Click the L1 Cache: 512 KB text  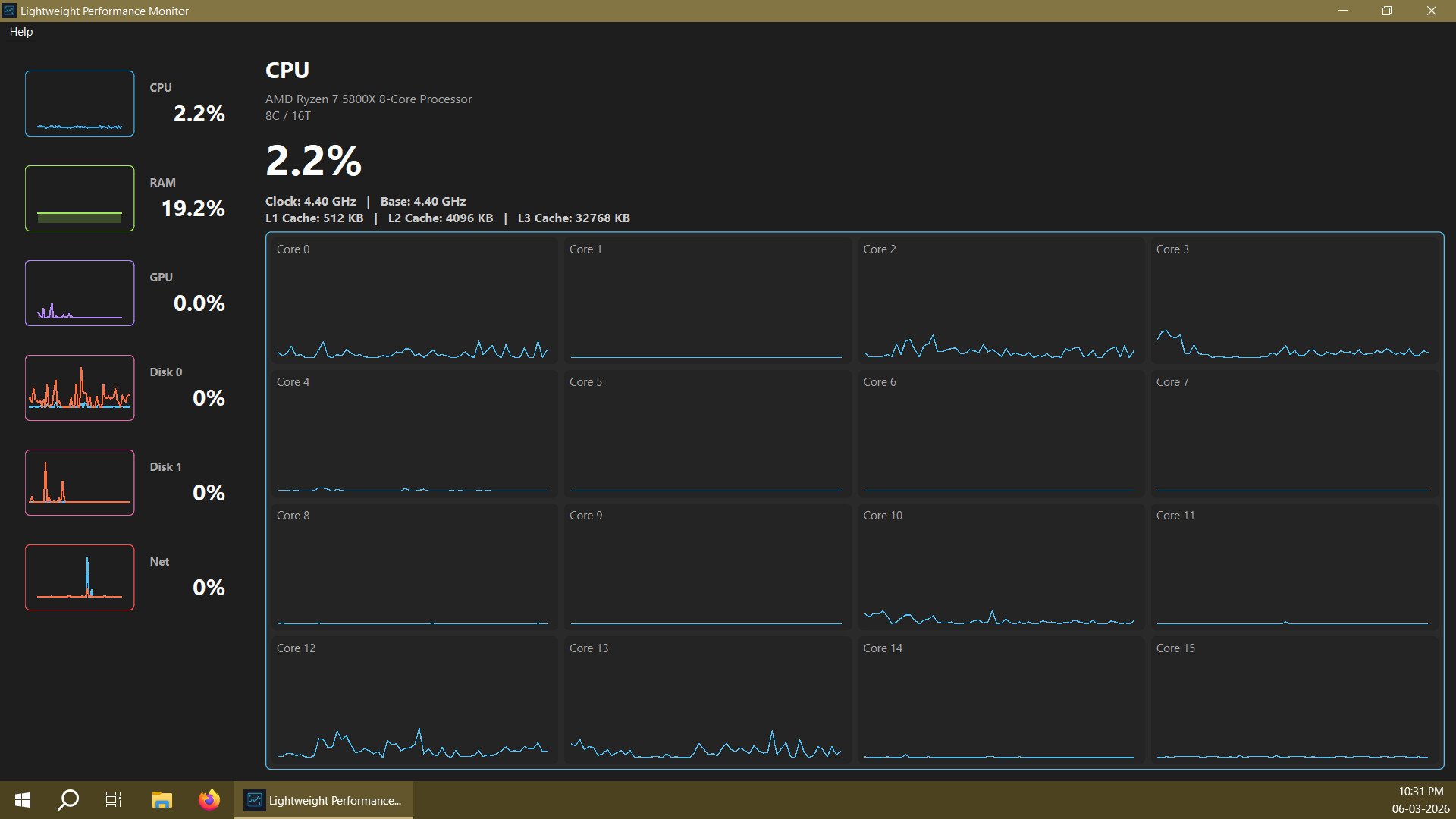coord(315,218)
